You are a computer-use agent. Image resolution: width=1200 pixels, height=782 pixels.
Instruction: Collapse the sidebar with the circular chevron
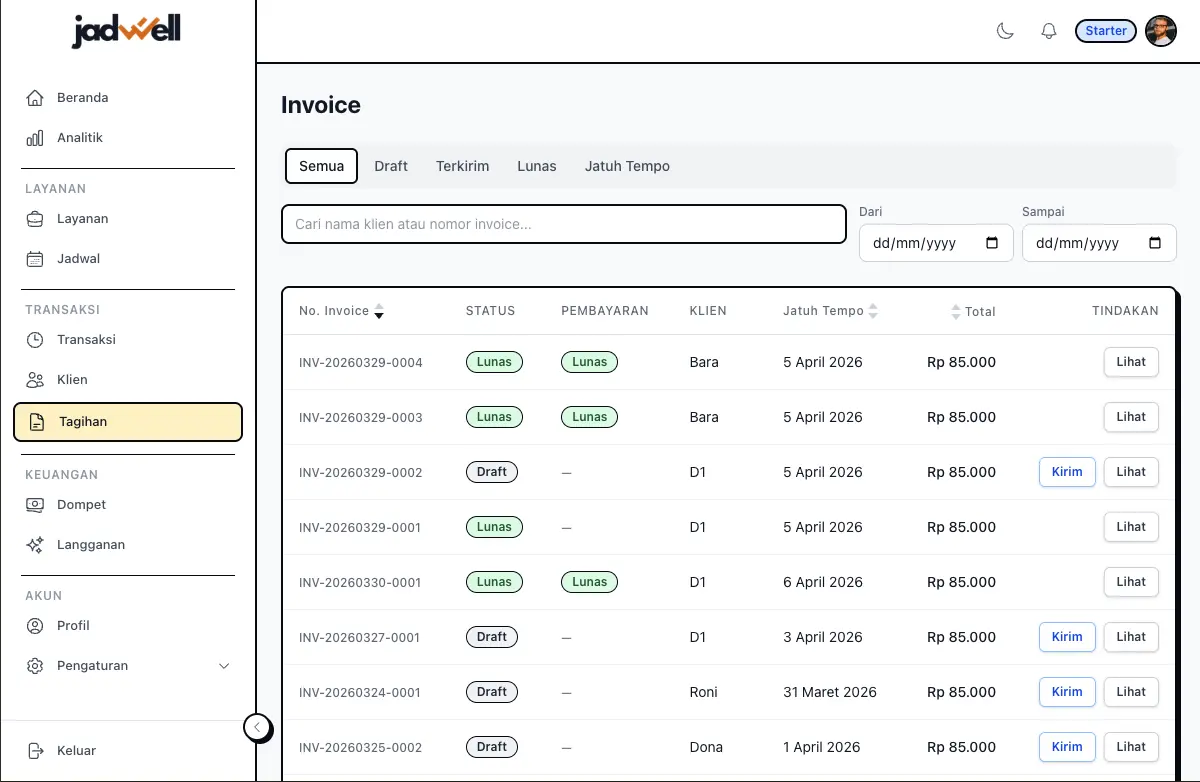point(257,727)
